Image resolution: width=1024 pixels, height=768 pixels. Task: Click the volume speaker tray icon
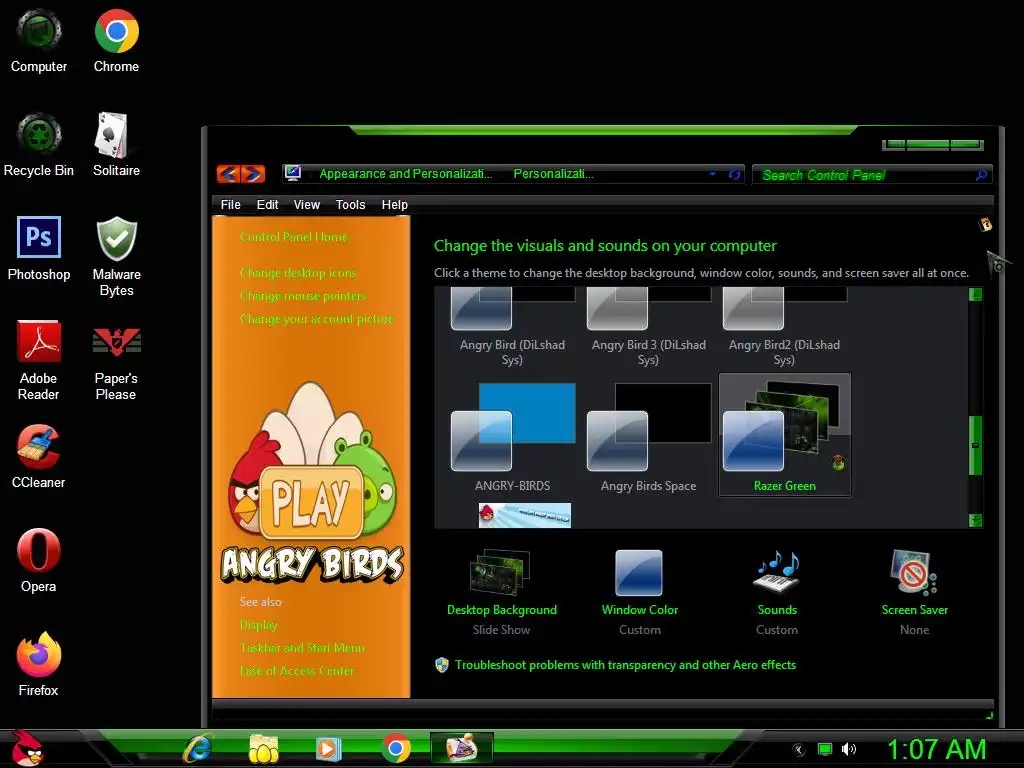point(848,749)
